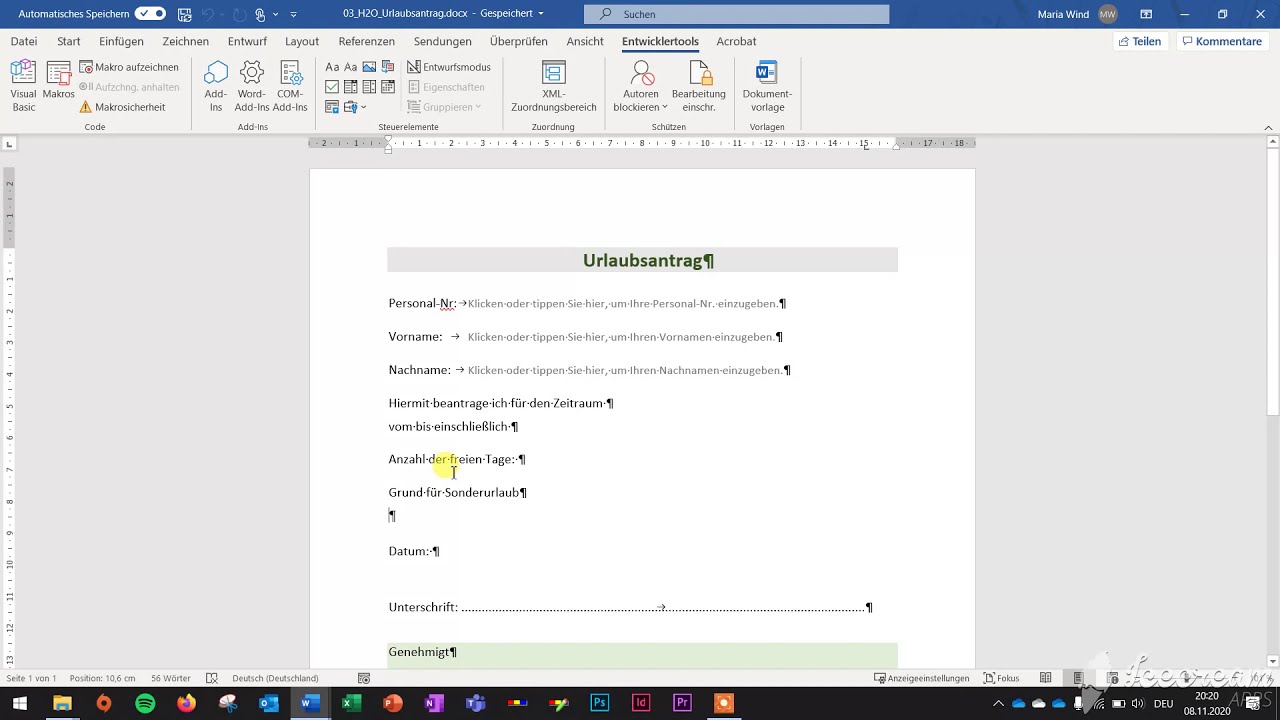Click the Teilen button
The image size is (1280, 720).
click(x=1140, y=41)
